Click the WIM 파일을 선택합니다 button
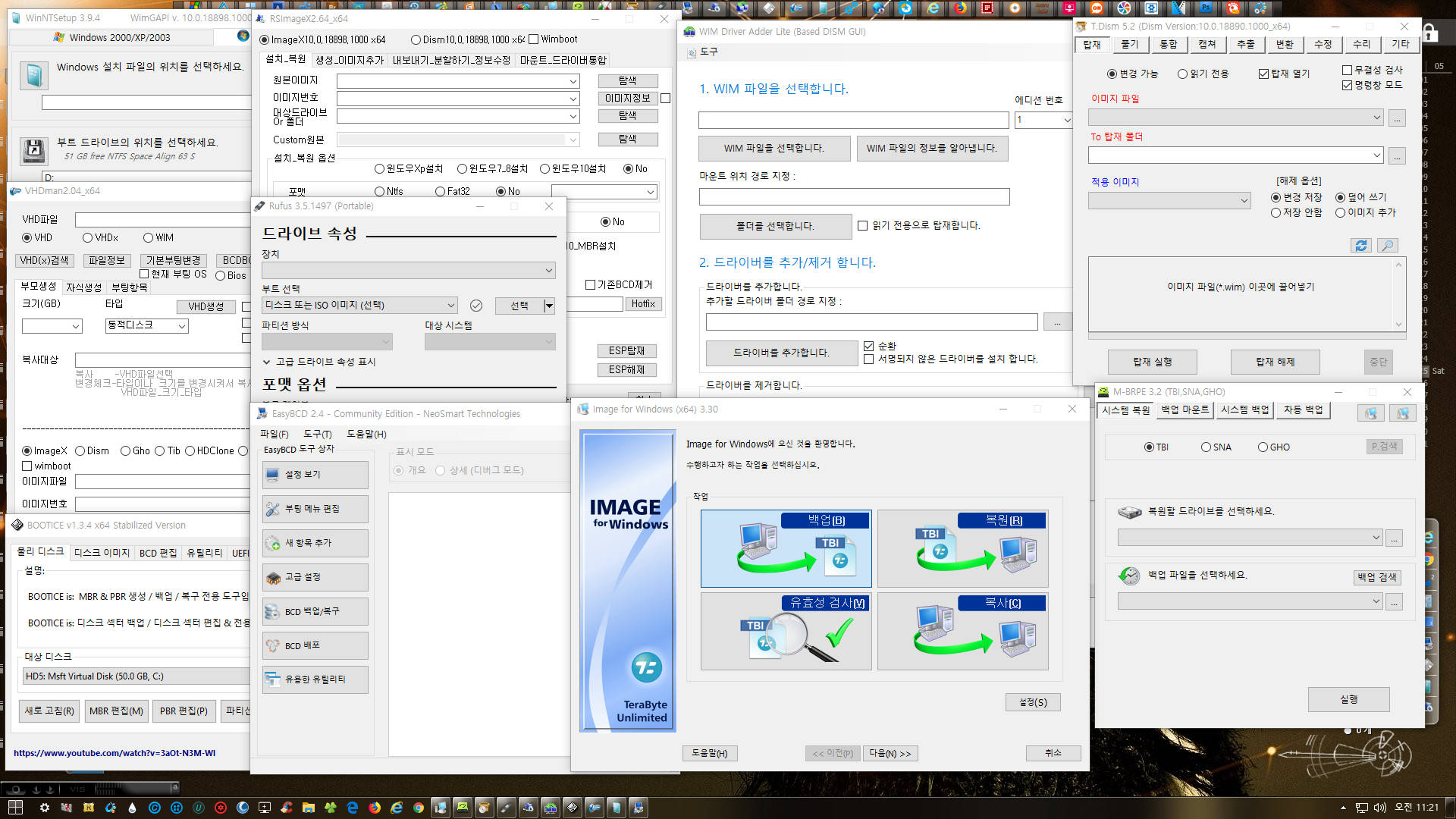The height and width of the screenshot is (819, 1456). [x=774, y=149]
